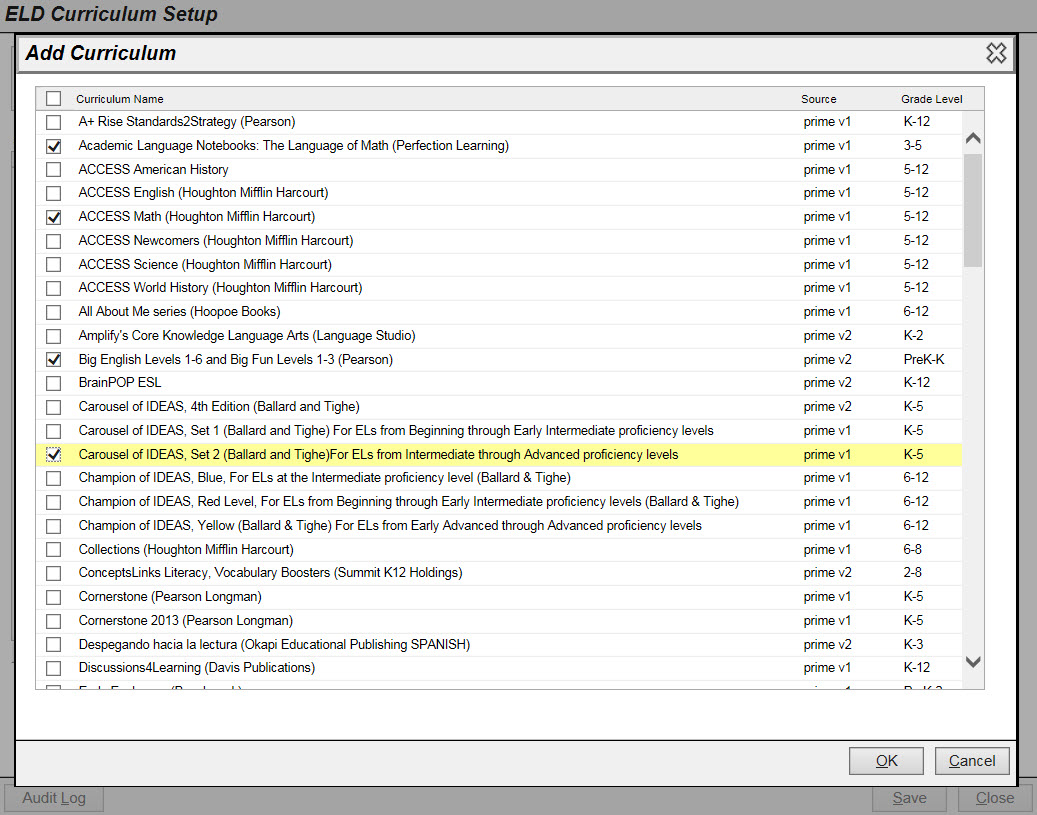This screenshot has height=815, width=1037.
Task: Toggle the select-all checkbox in header
Action: 54,99
